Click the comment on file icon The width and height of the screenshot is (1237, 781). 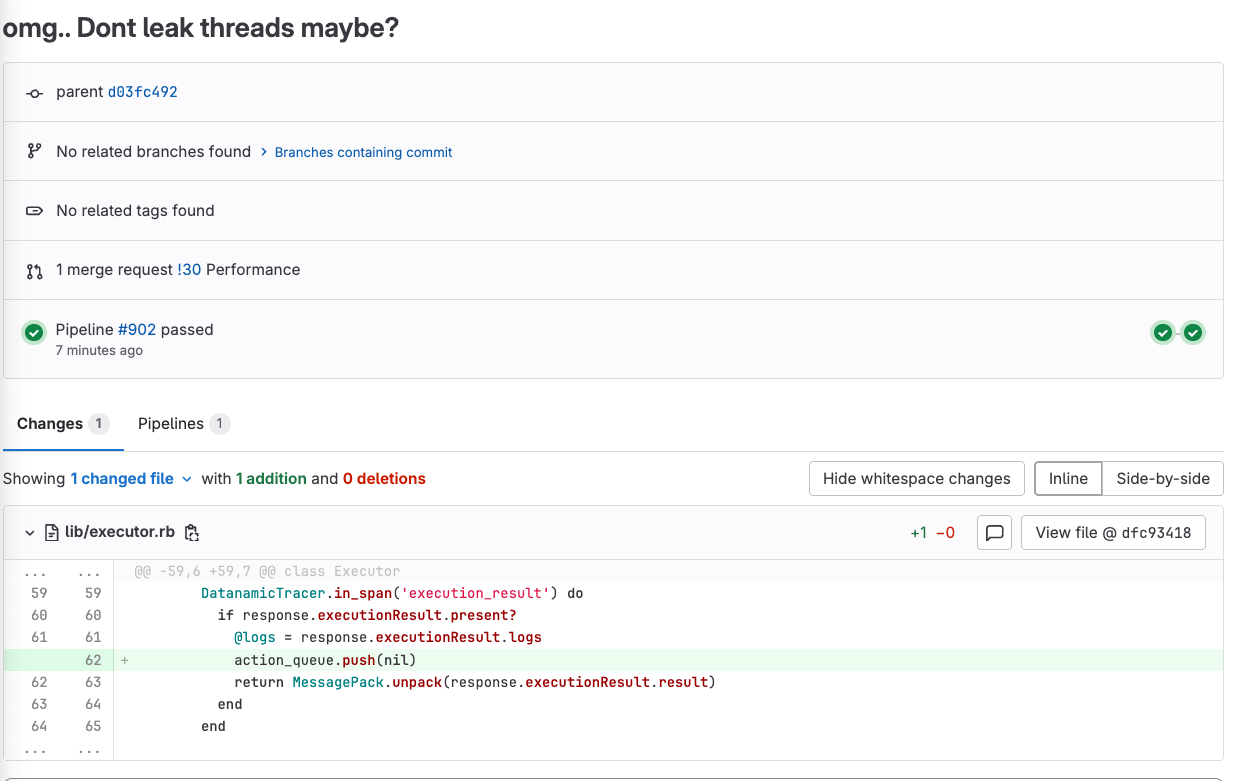point(994,533)
